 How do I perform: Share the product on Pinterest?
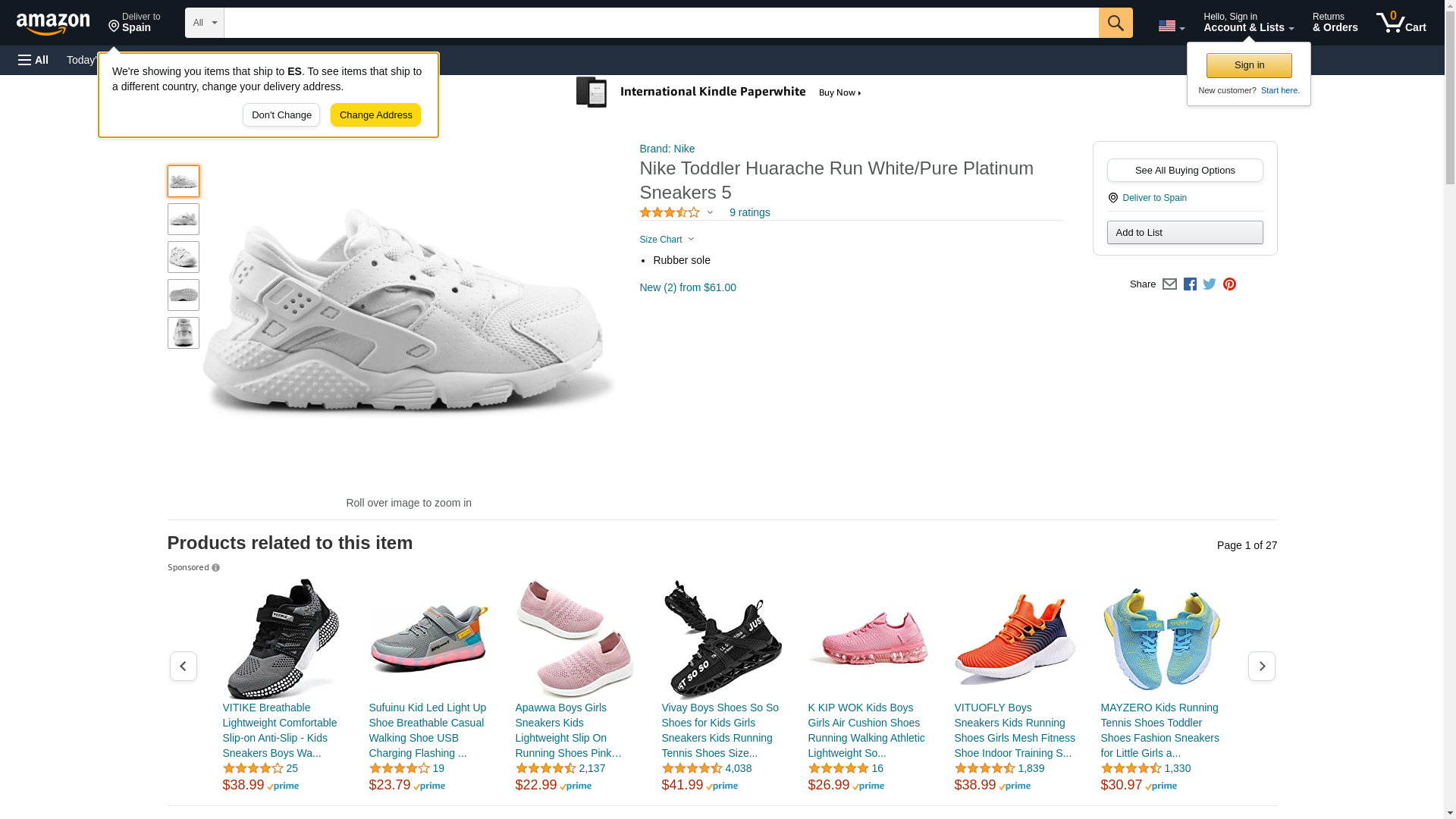point(1229,284)
